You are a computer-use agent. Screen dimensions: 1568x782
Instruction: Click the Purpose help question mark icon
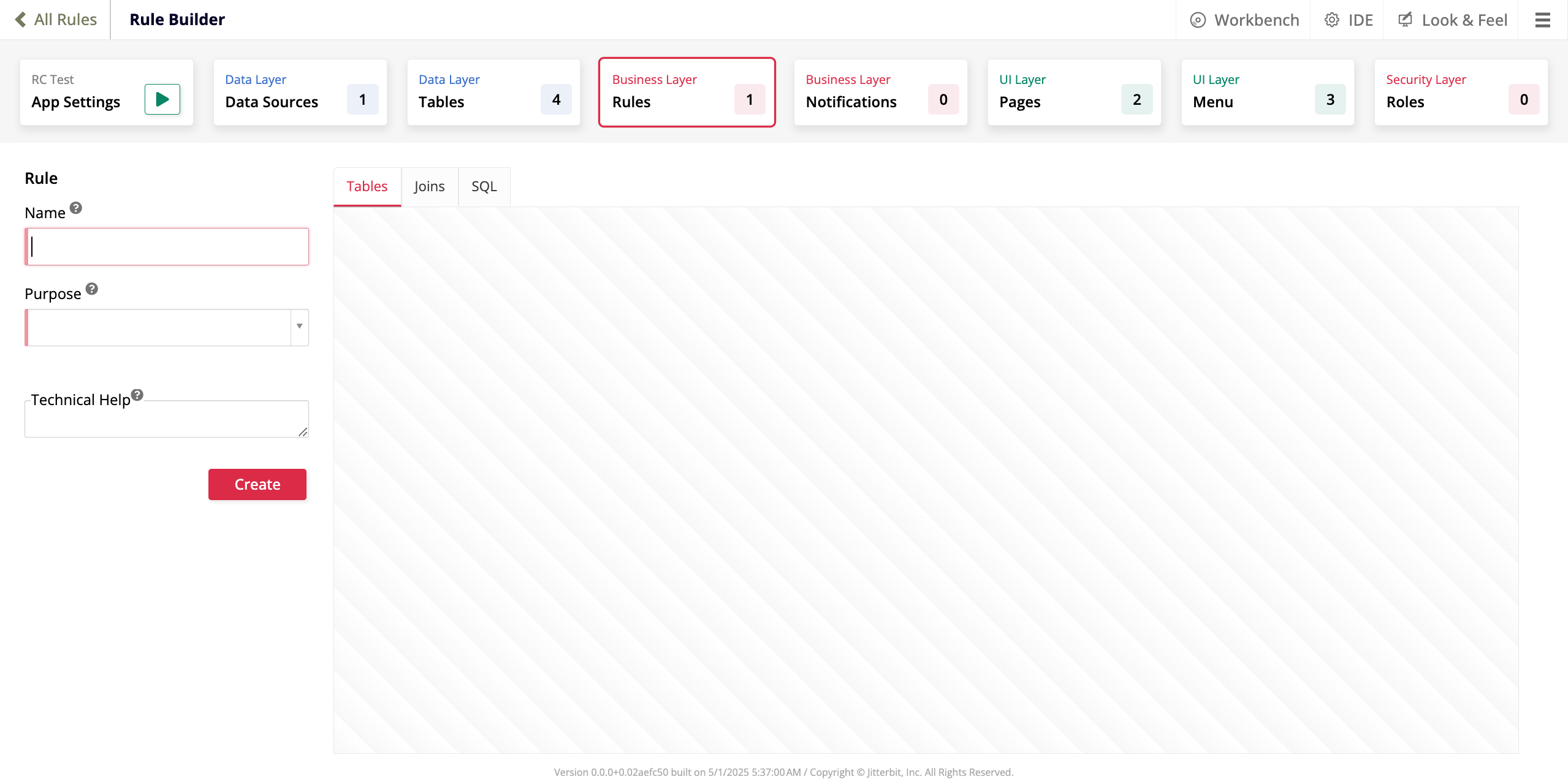92,289
